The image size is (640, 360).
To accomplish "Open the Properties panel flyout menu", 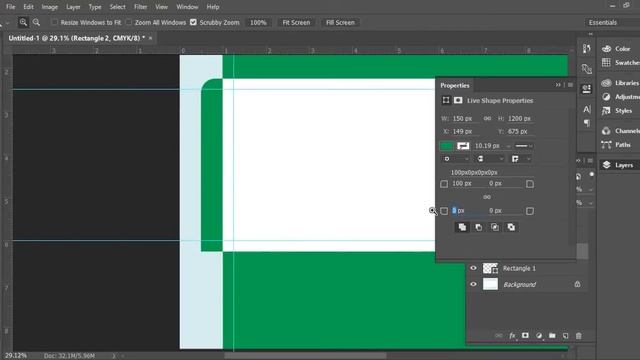I will [570, 85].
